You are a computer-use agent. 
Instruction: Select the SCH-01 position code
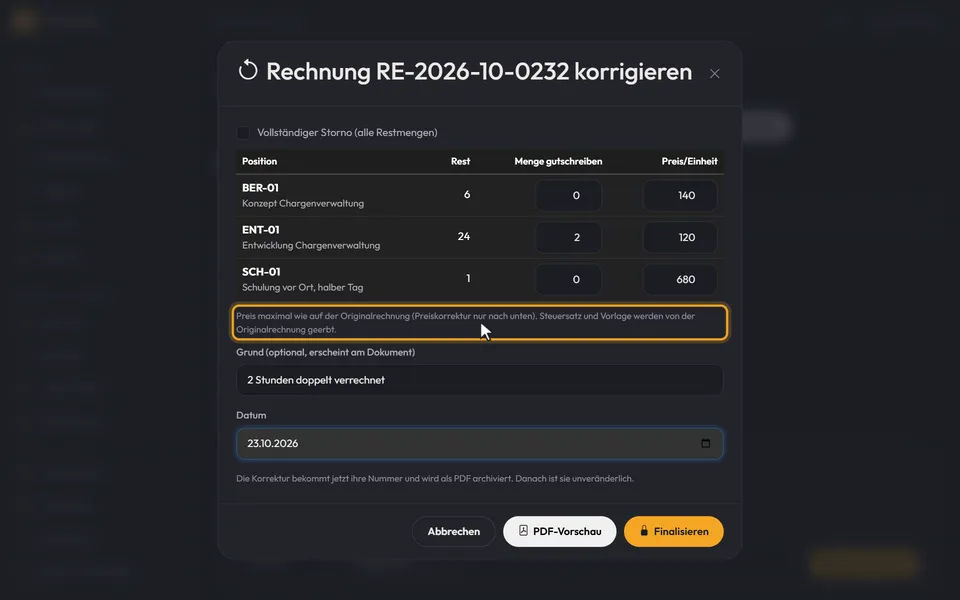pyautogui.click(x=261, y=272)
